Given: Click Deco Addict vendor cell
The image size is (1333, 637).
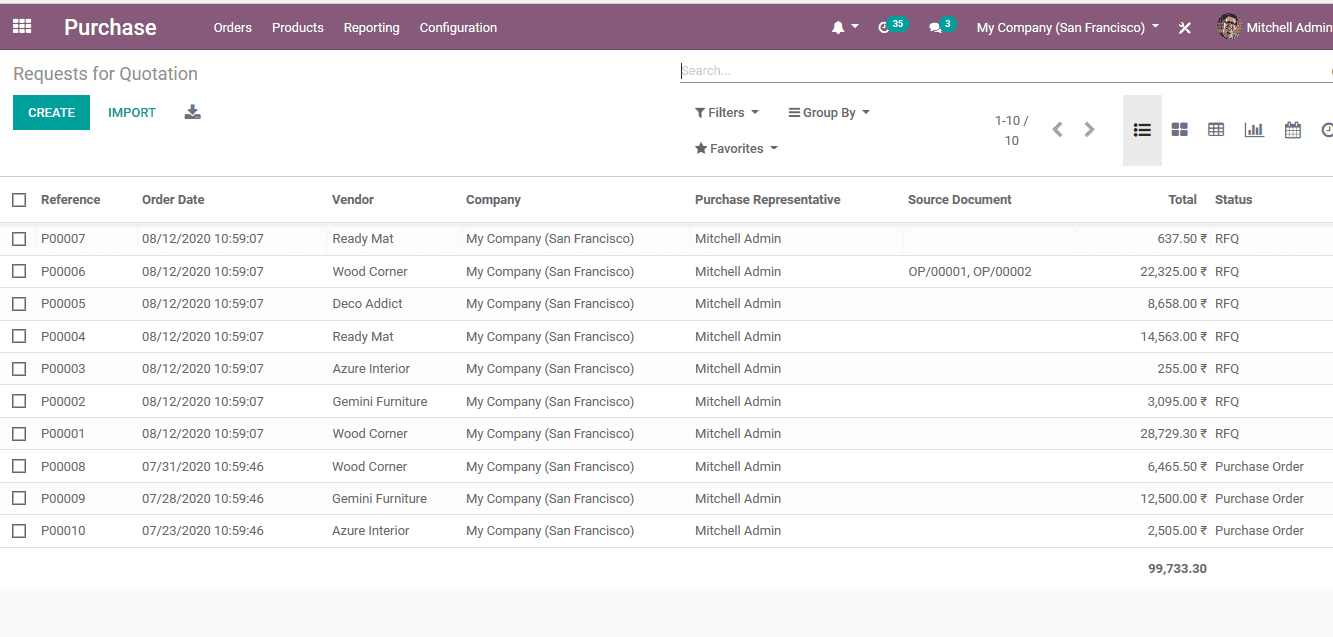Looking at the screenshot, I should point(367,304).
